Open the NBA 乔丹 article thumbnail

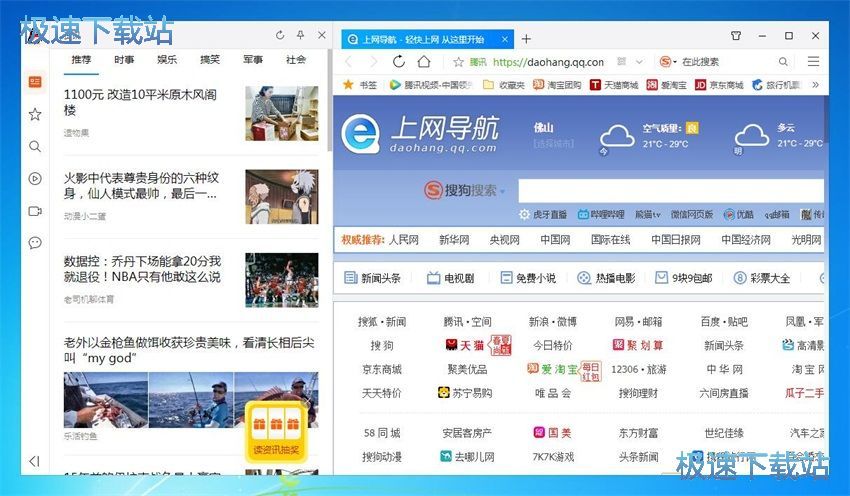[x=282, y=280]
